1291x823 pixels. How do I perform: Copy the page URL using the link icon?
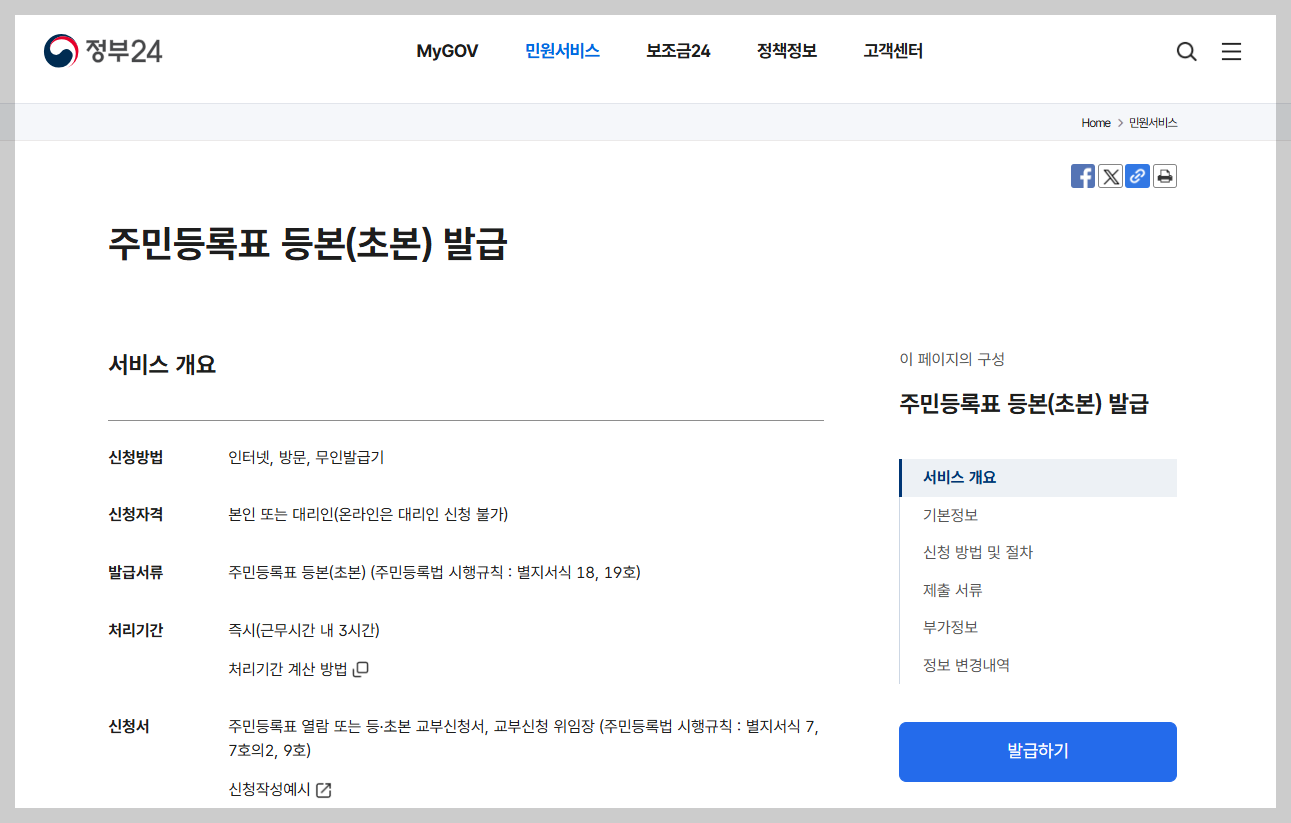point(1137,175)
